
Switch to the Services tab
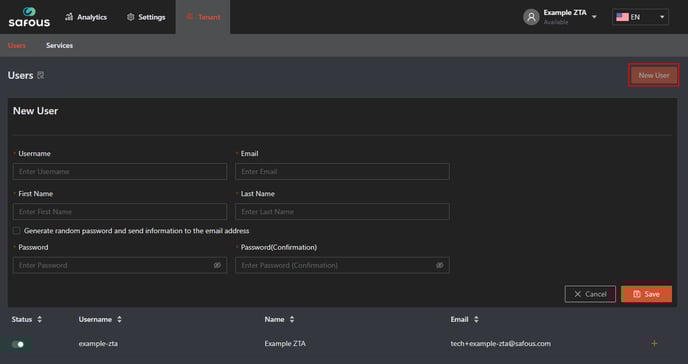coord(59,45)
